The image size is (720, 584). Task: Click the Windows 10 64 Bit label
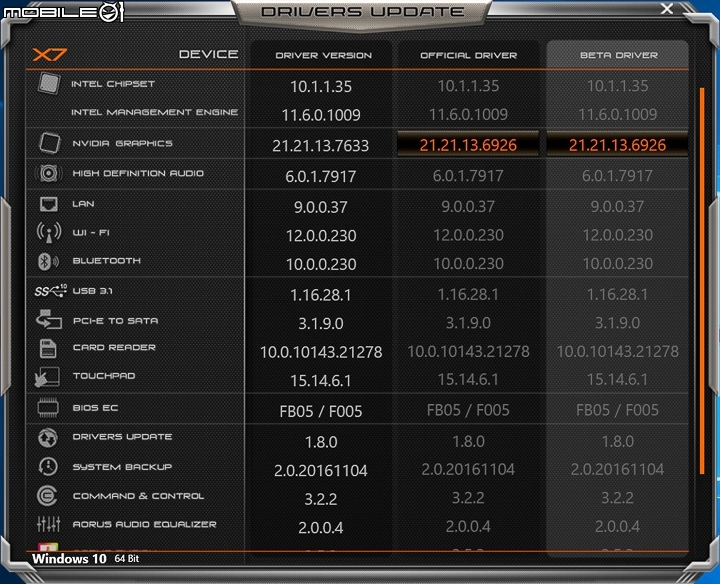[85, 559]
